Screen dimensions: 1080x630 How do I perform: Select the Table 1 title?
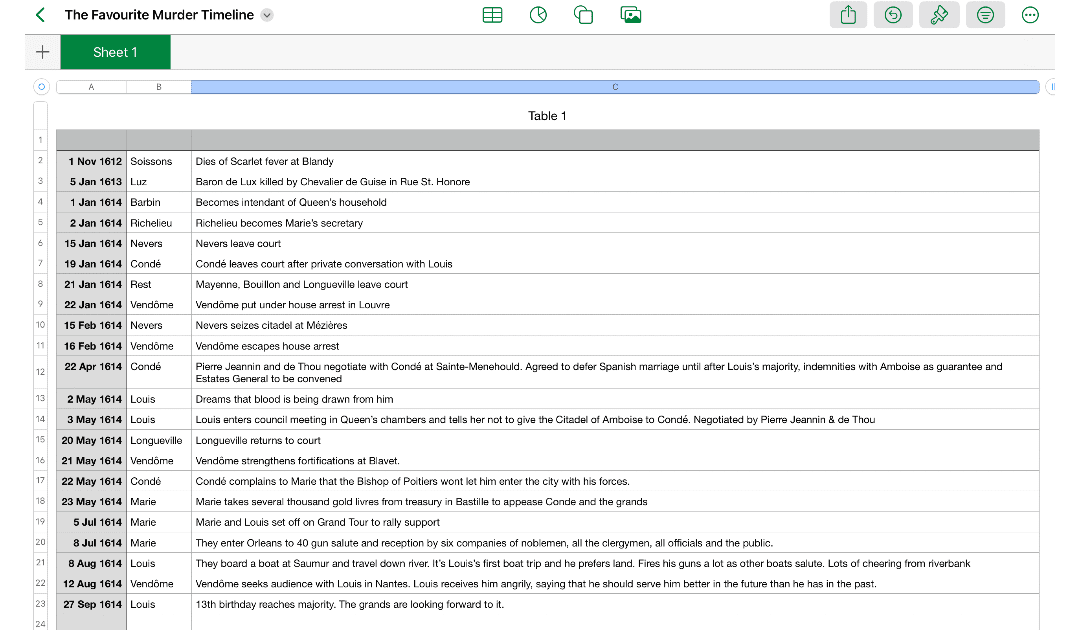(547, 116)
